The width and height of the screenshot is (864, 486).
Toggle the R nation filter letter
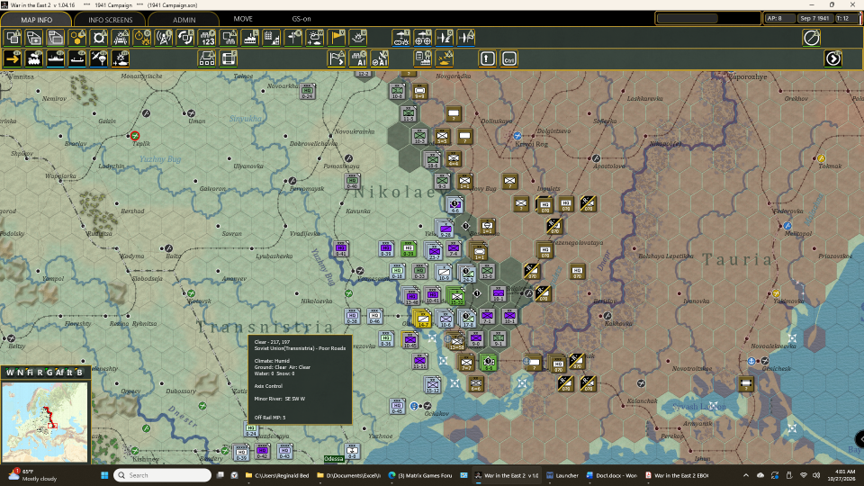(x=40, y=372)
